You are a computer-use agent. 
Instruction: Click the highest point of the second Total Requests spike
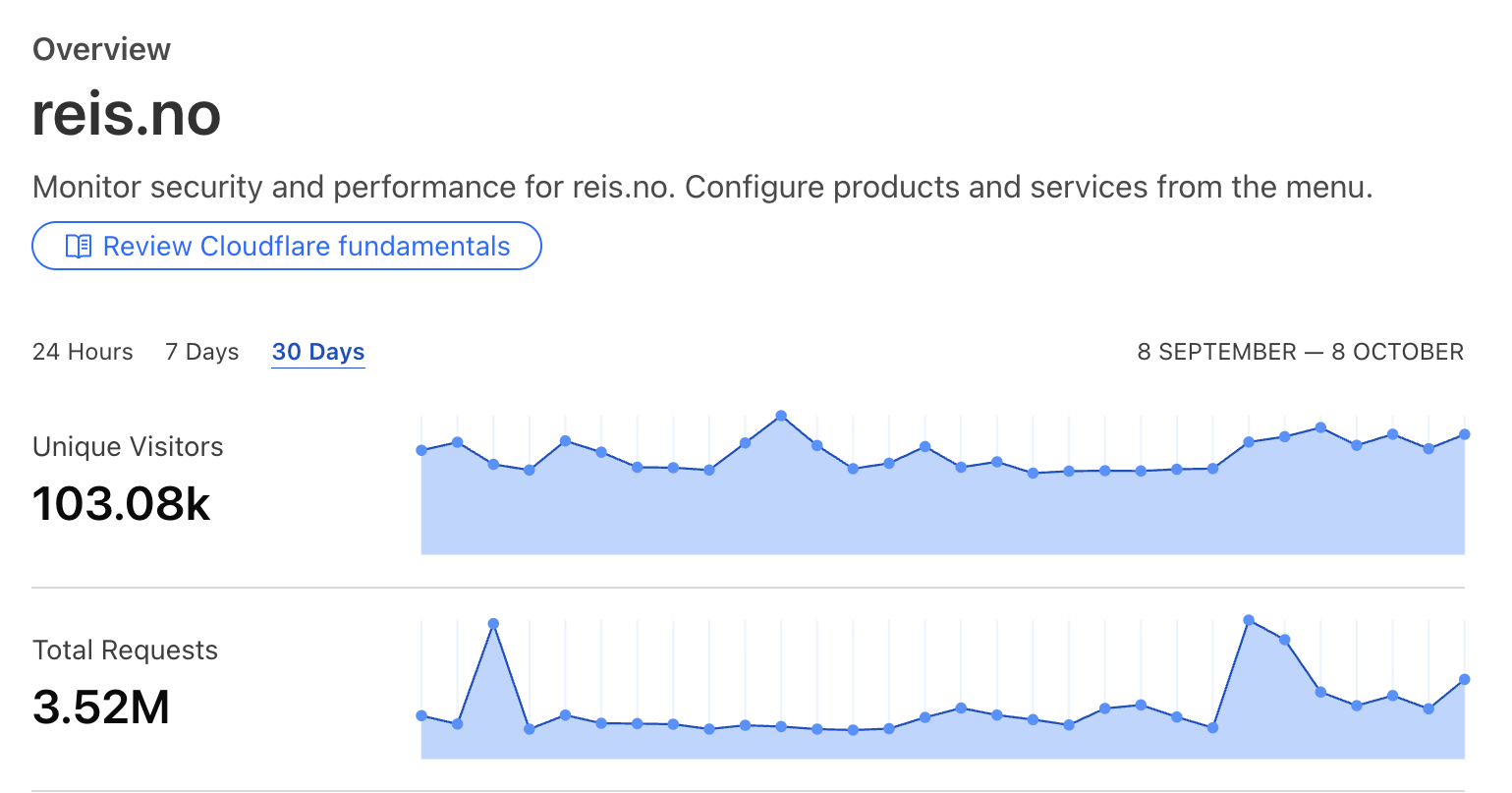[1249, 620]
